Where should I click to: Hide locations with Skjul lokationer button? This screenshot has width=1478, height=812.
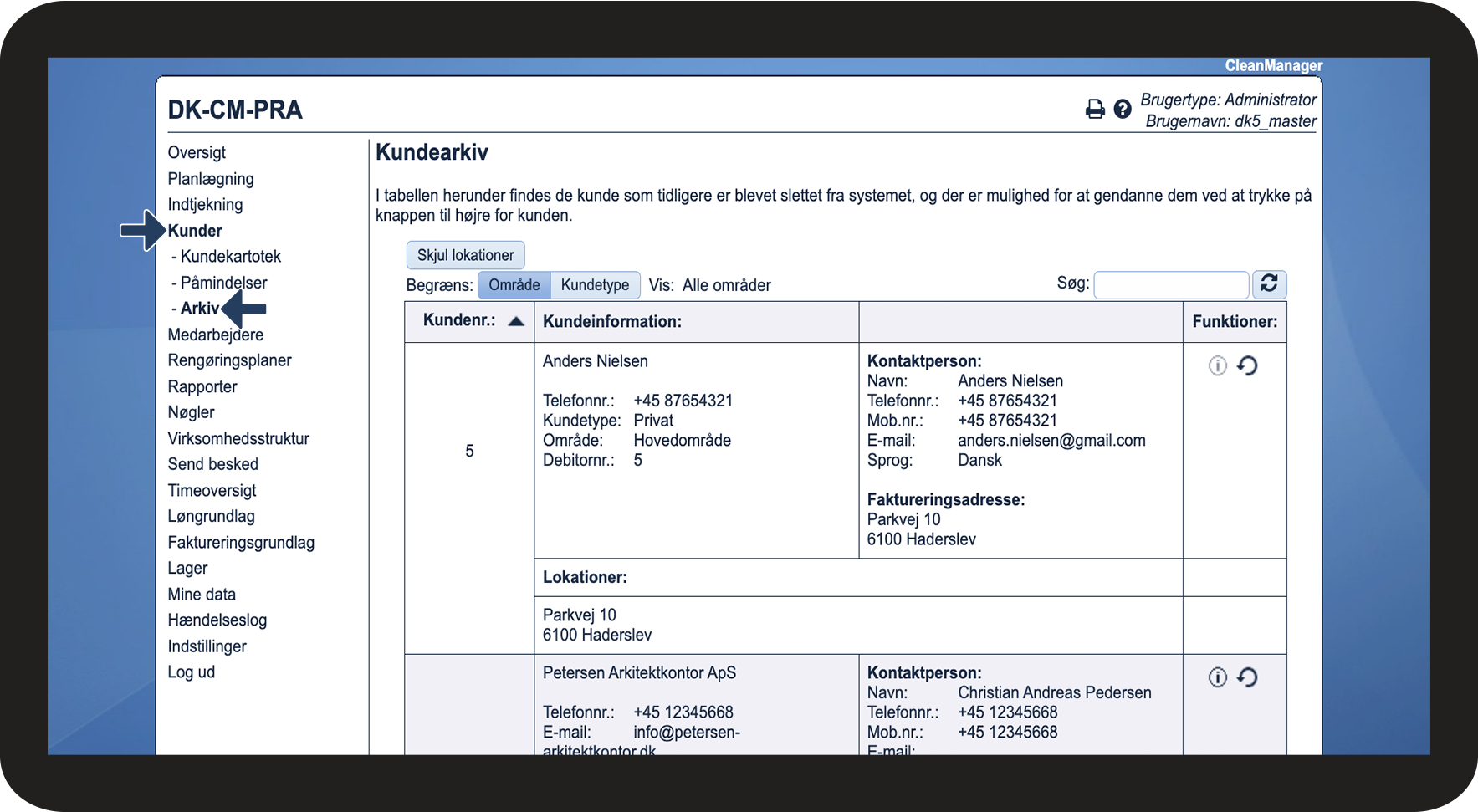465,255
